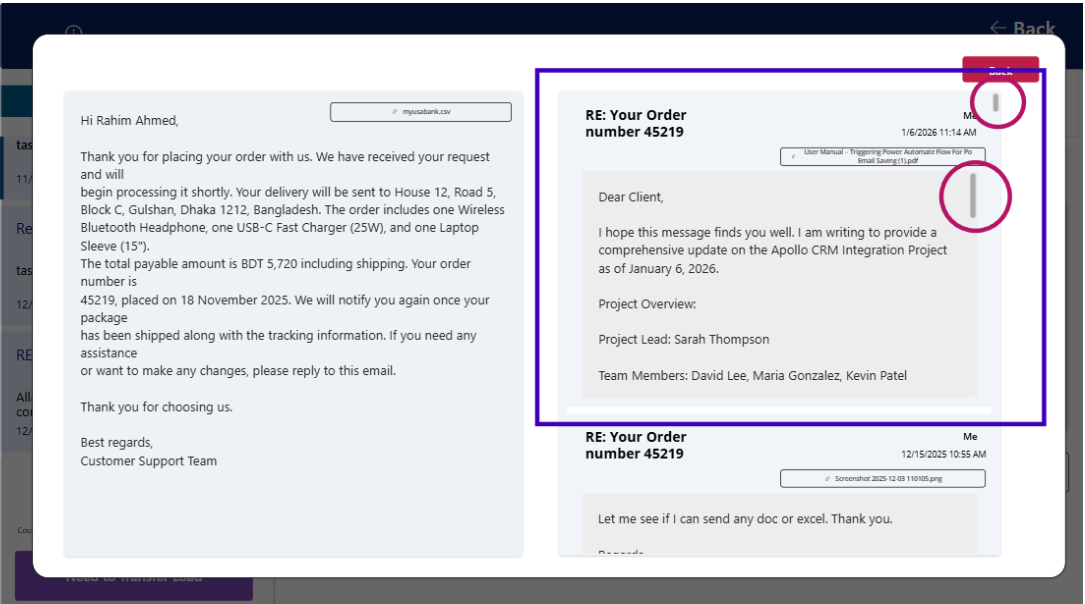1085x604 pixels.
Task: Open the Screenshot 2025-12-03 PNG attachment
Action: click(882, 479)
